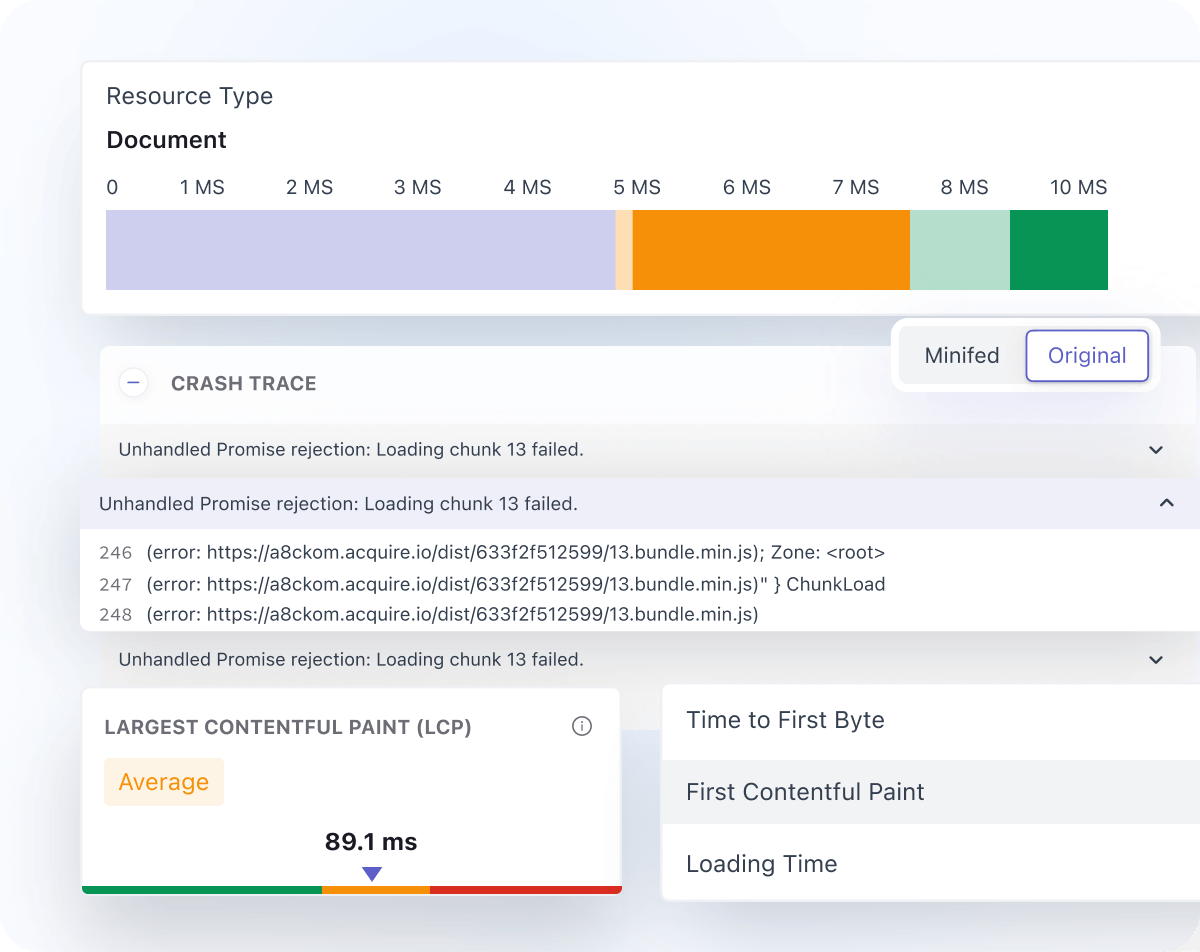Image resolution: width=1200 pixels, height=952 pixels.
Task: Choose Time to First Byte
Action: point(931,720)
